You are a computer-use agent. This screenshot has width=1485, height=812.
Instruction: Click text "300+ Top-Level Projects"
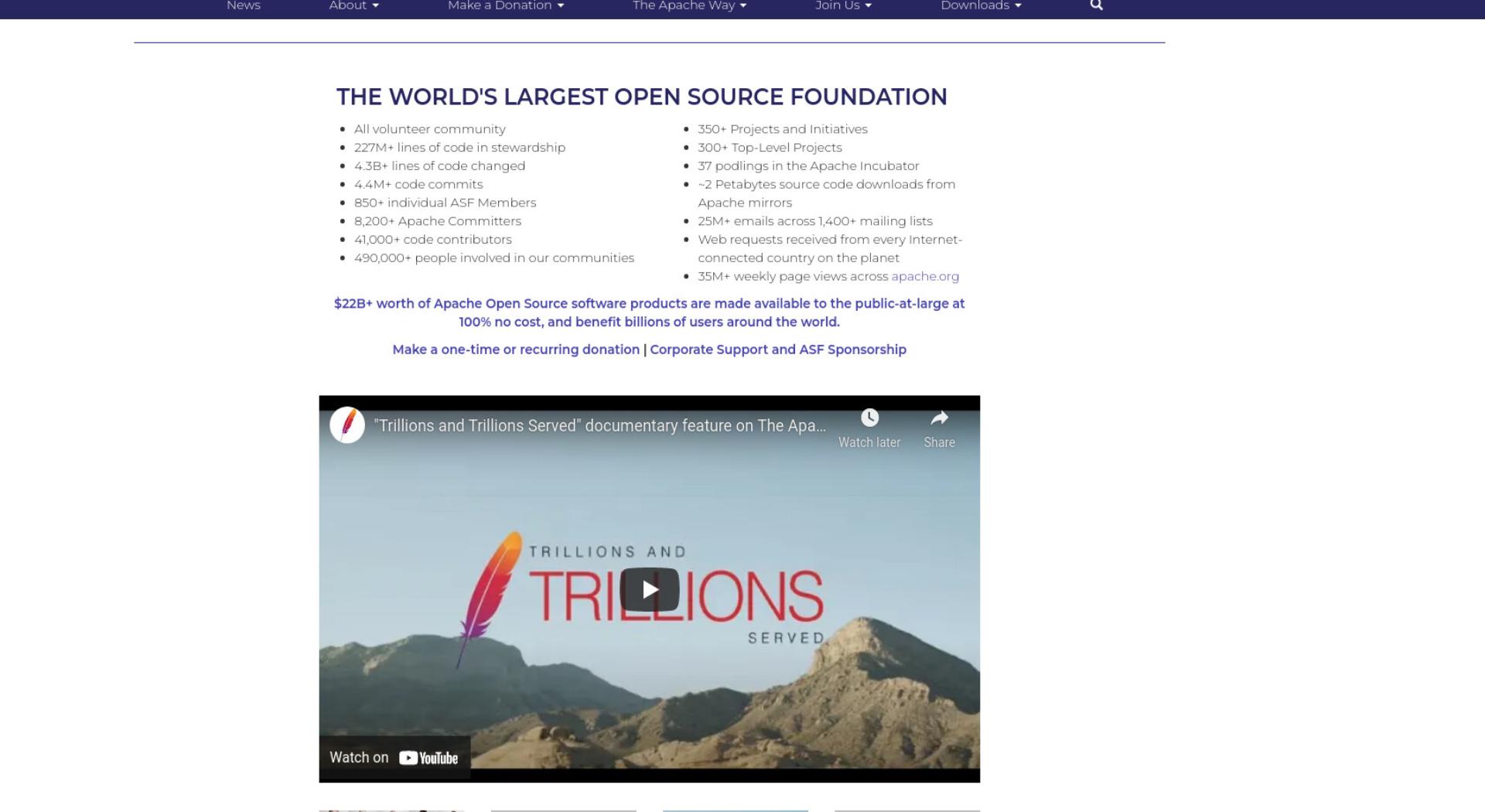coord(770,148)
